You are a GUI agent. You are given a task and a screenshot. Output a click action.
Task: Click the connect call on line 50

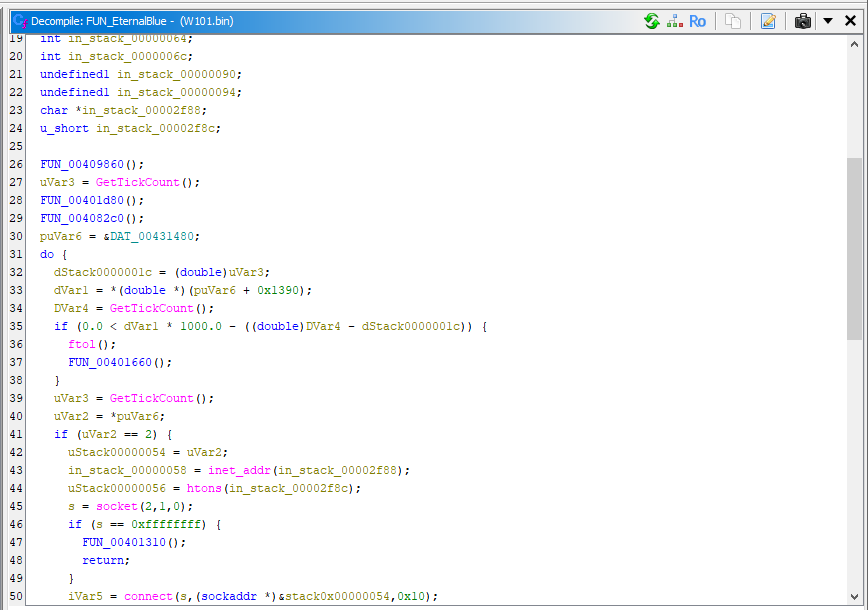(149, 596)
